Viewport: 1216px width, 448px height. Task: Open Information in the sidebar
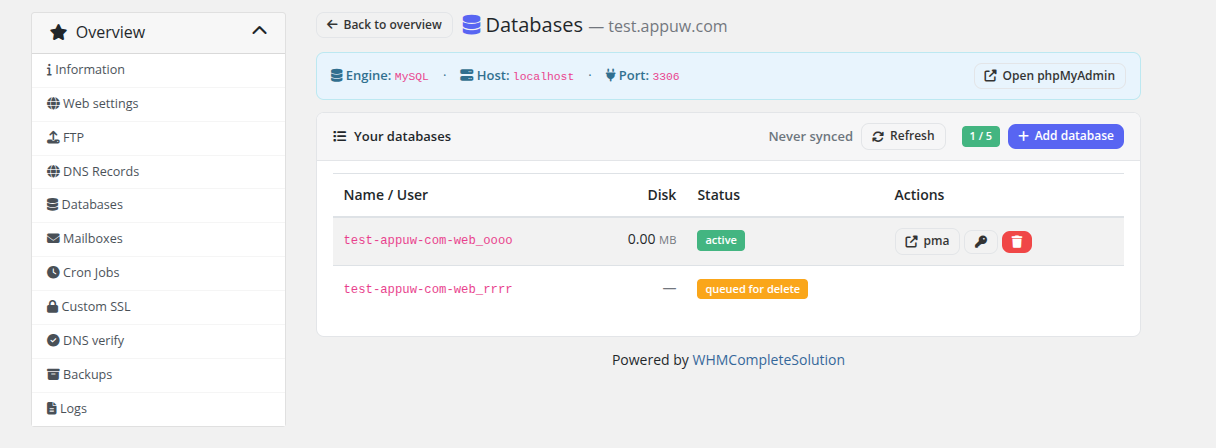click(158, 70)
